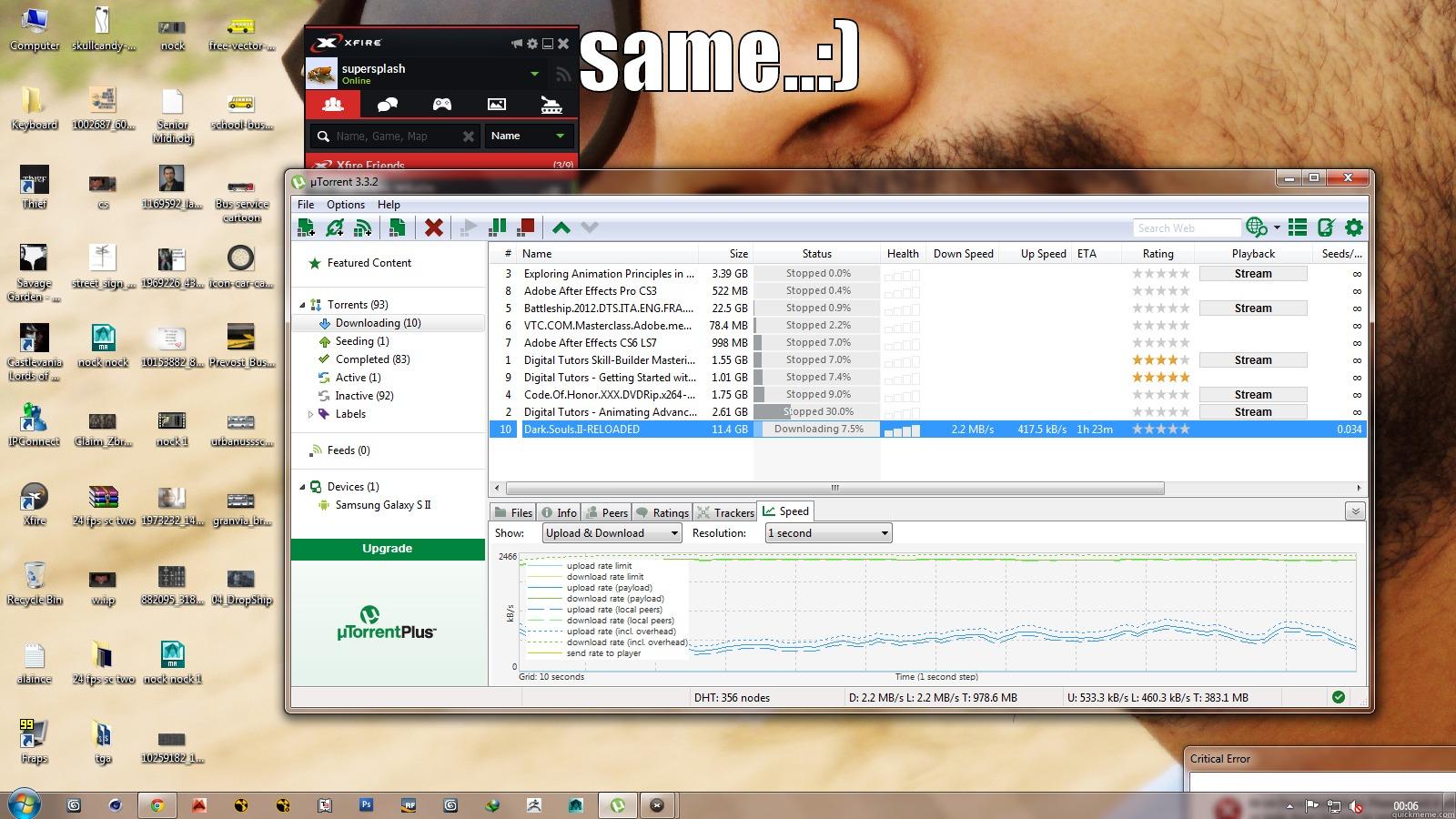Click Xfire settings gear icon

(x=532, y=44)
